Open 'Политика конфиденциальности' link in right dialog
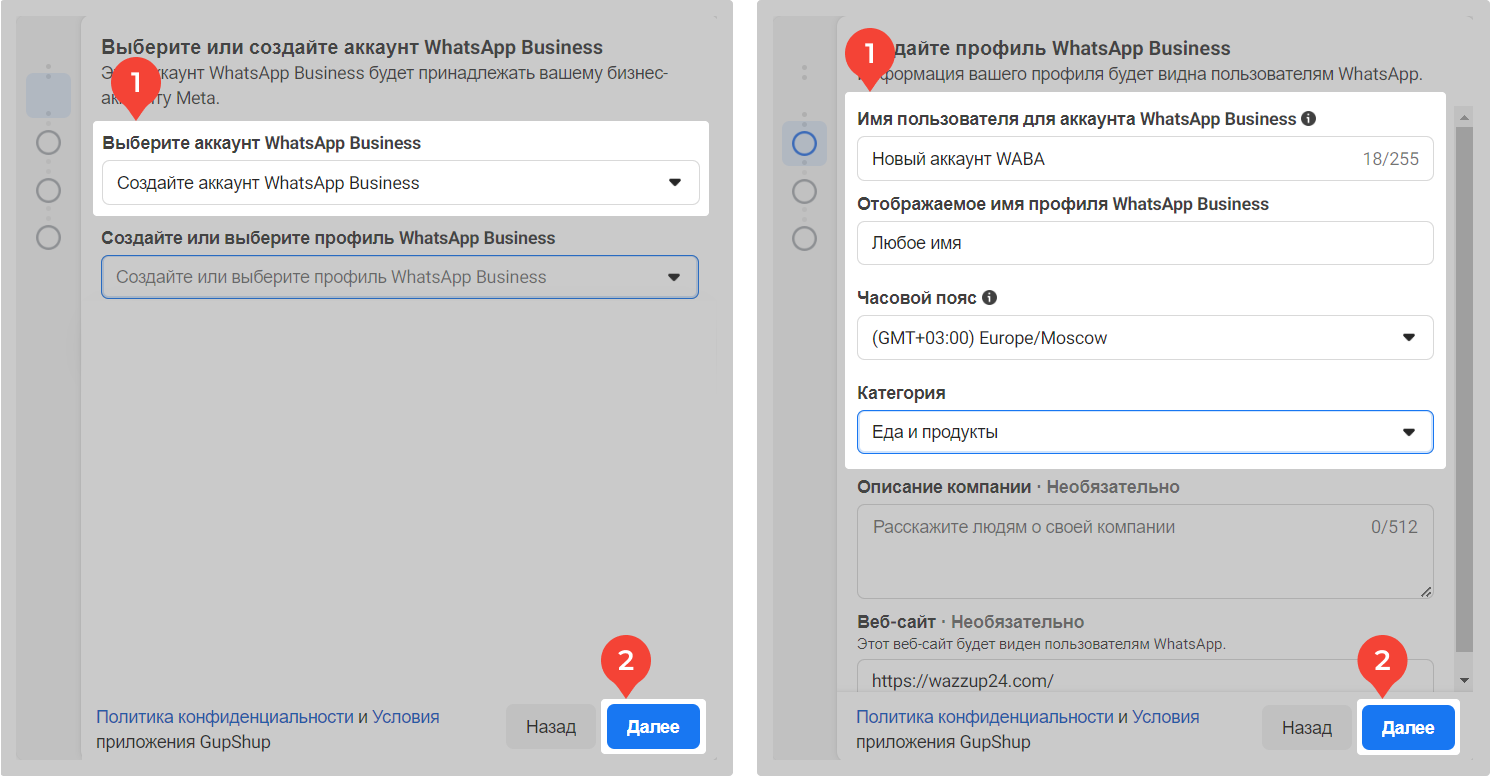The width and height of the screenshot is (1490, 776). (985, 717)
